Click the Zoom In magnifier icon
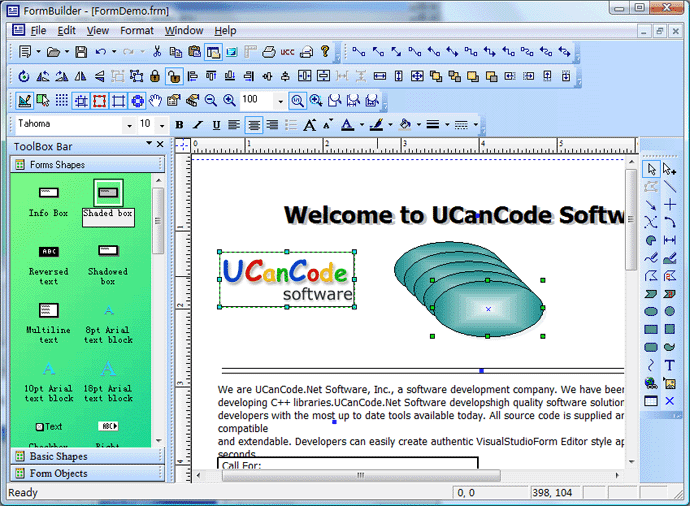This screenshot has width=690, height=506. click(x=229, y=101)
